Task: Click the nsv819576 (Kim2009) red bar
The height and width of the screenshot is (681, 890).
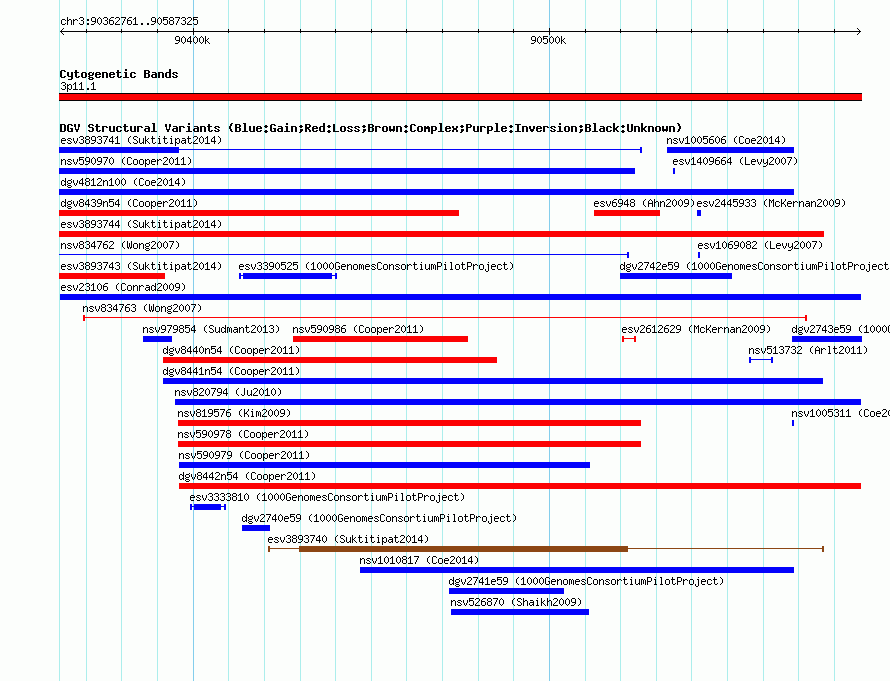Action: coord(409,423)
